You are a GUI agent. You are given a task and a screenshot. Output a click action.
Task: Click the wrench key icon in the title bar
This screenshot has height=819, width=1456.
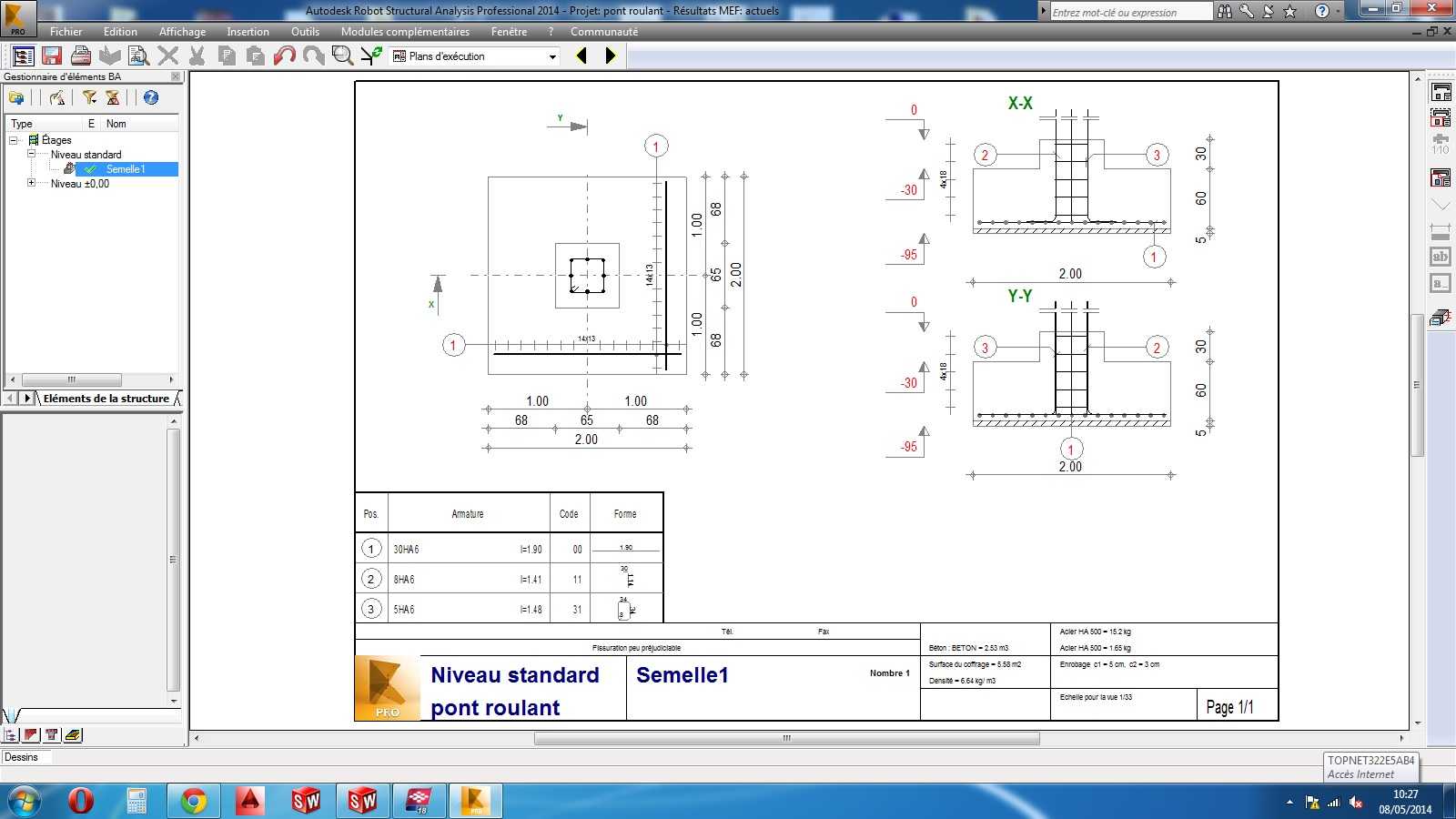click(x=1247, y=11)
